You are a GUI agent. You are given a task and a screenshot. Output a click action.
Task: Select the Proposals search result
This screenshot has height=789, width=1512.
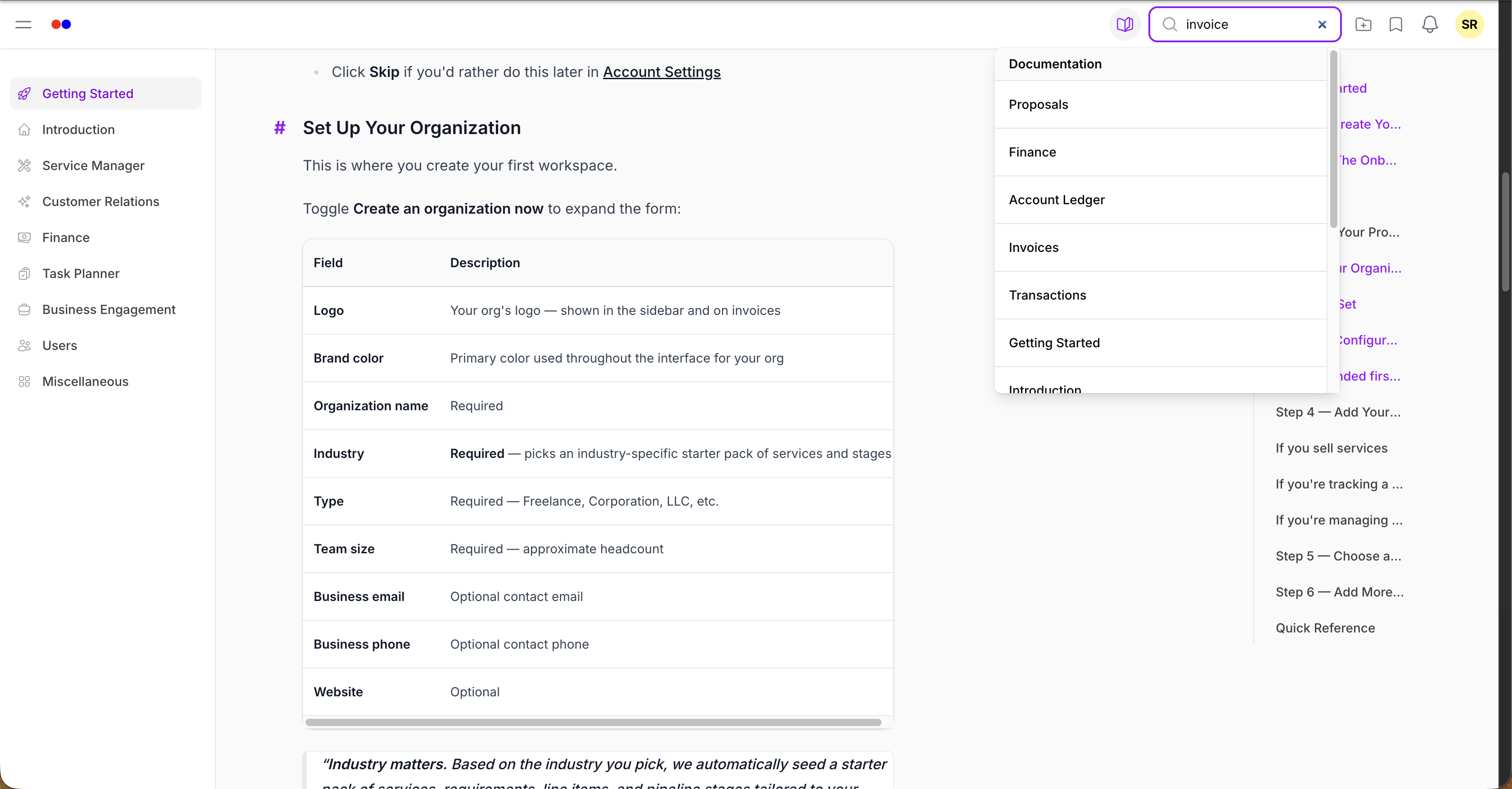(x=1161, y=104)
